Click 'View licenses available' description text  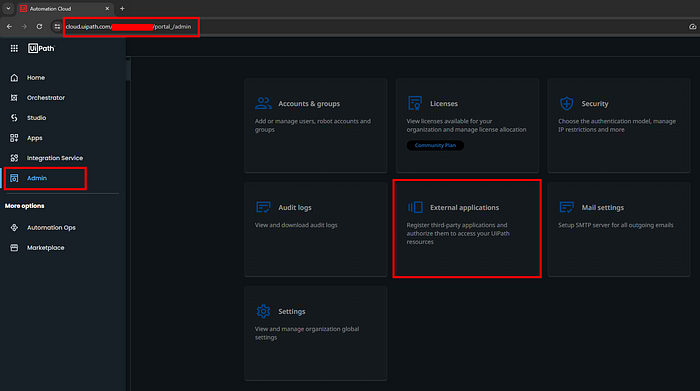467,125
